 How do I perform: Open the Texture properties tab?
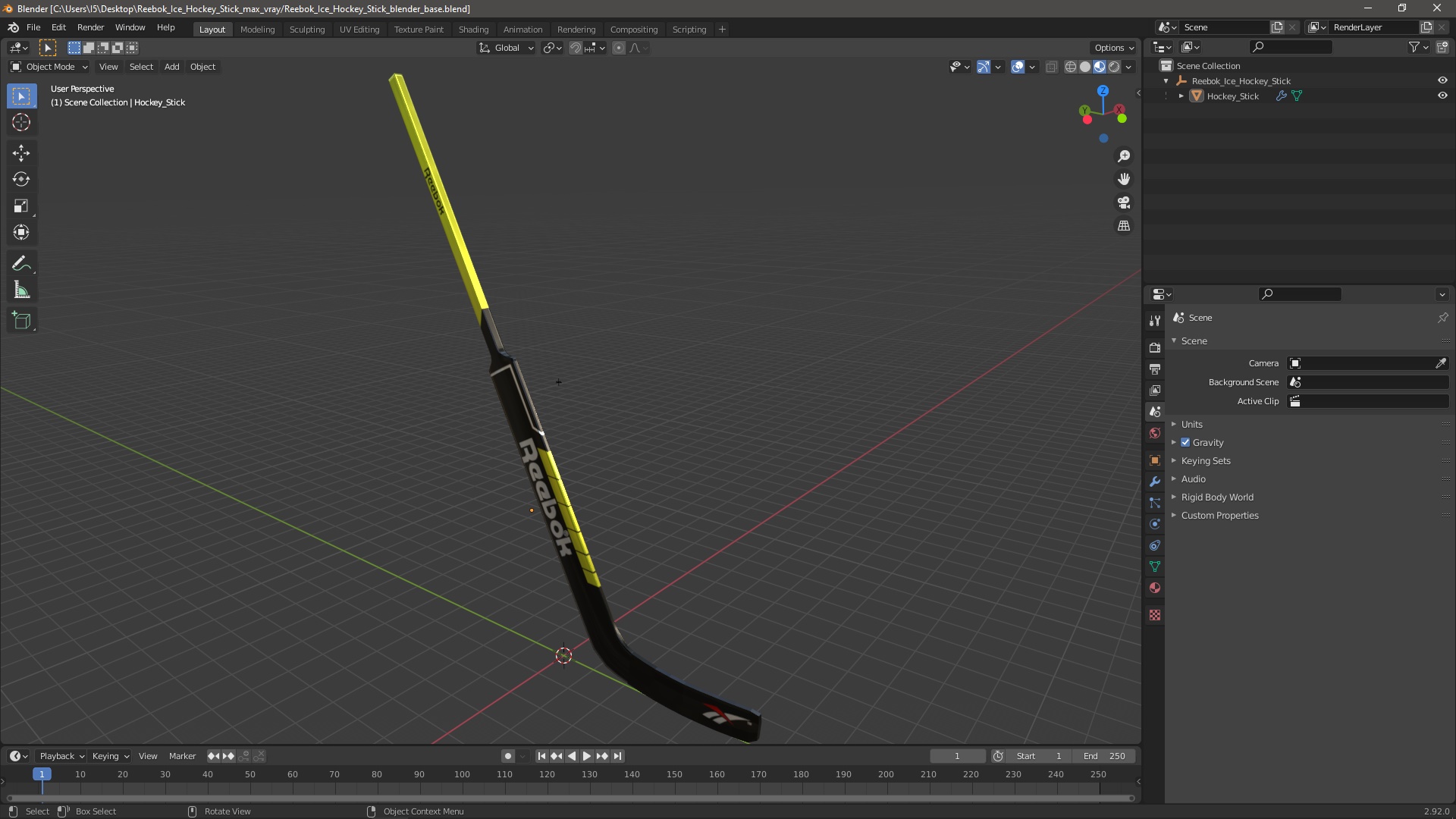(1154, 615)
